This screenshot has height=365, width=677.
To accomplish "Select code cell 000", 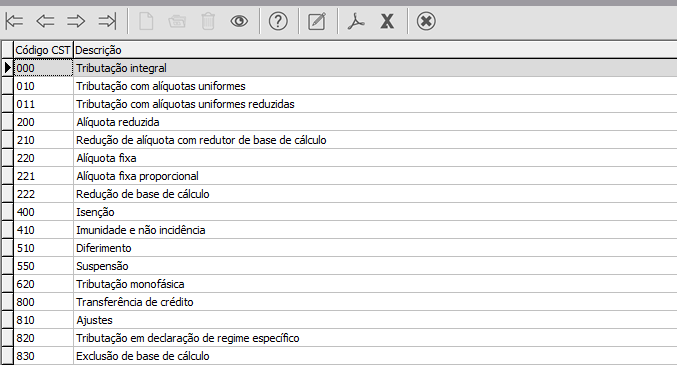I will tap(43, 68).
